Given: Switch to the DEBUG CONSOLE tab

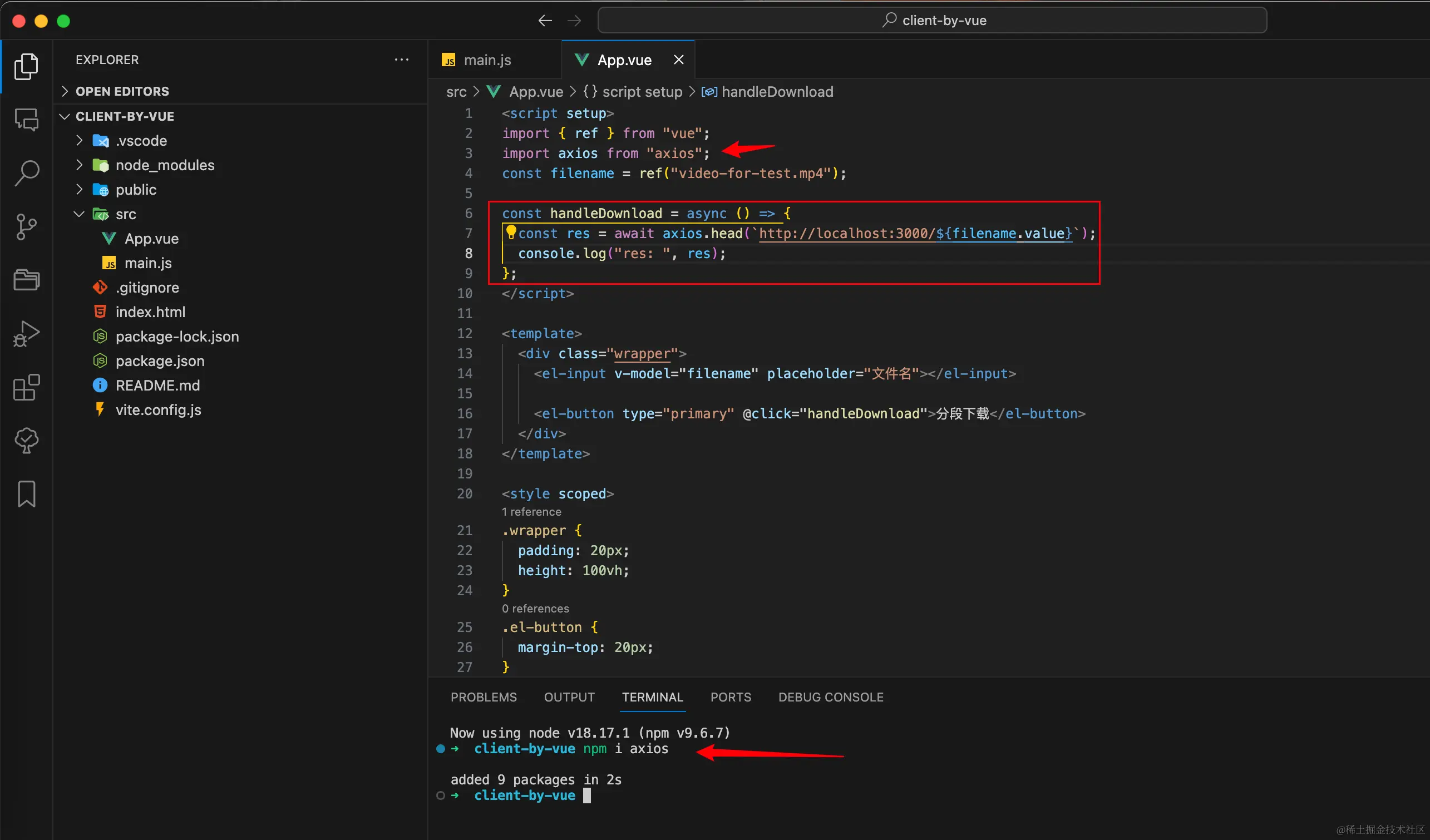Looking at the screenshot, I should click(831, 697).
